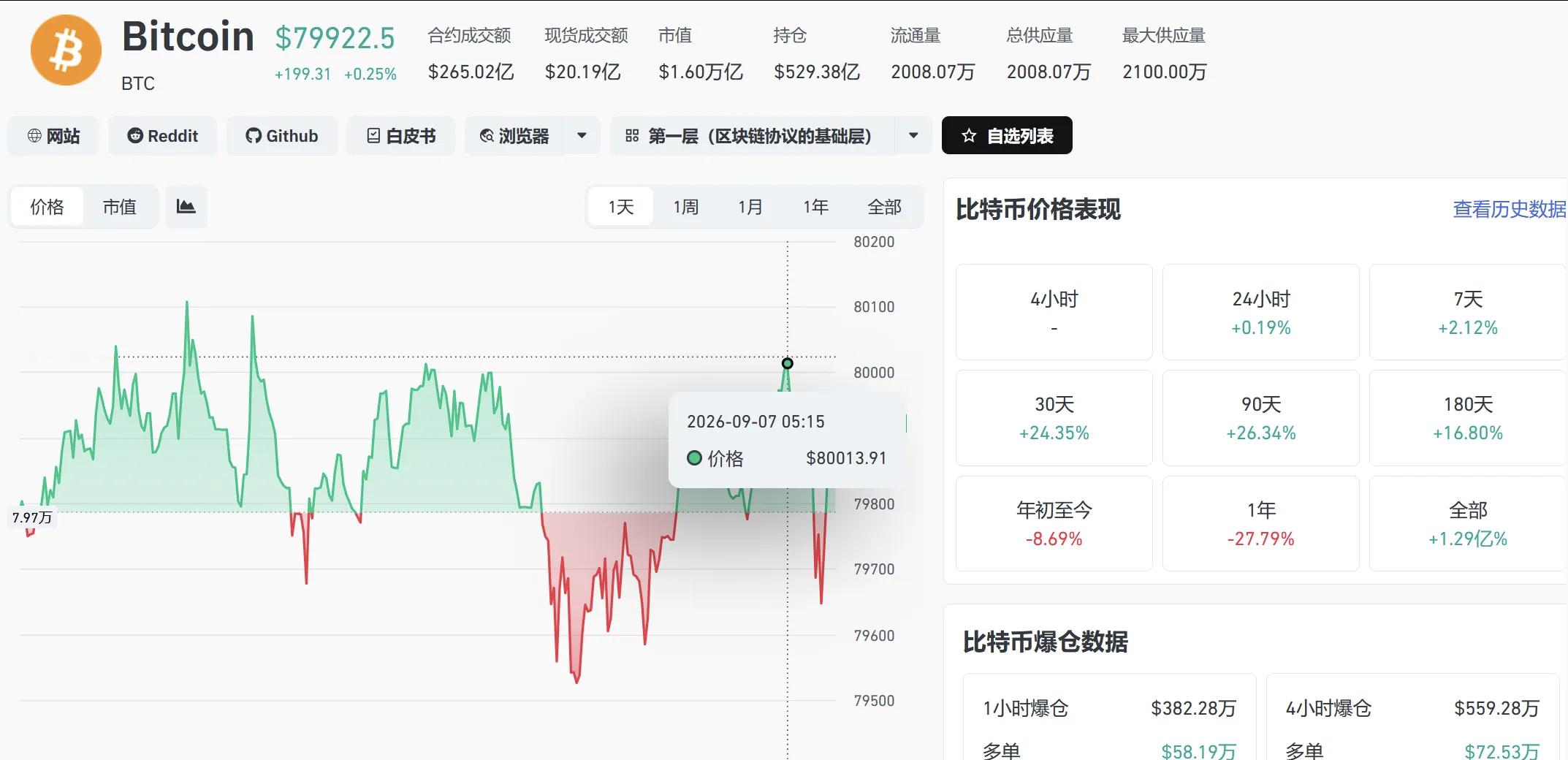Viewport: 1568px width, 760px height.
Task: Select the 1年 time range
Action: coord(815,207)
